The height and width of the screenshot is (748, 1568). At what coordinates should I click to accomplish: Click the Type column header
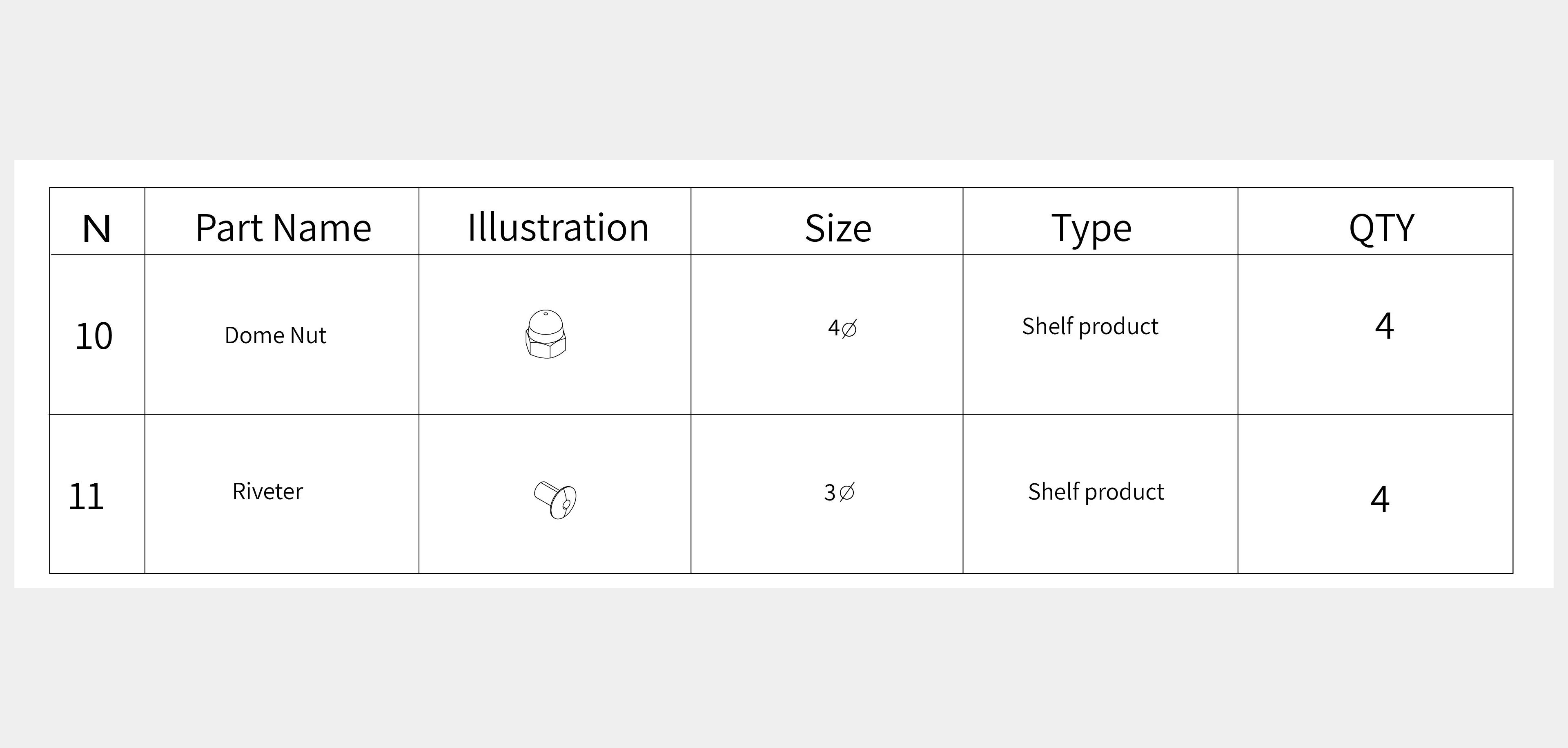(x=1091, y=228)
